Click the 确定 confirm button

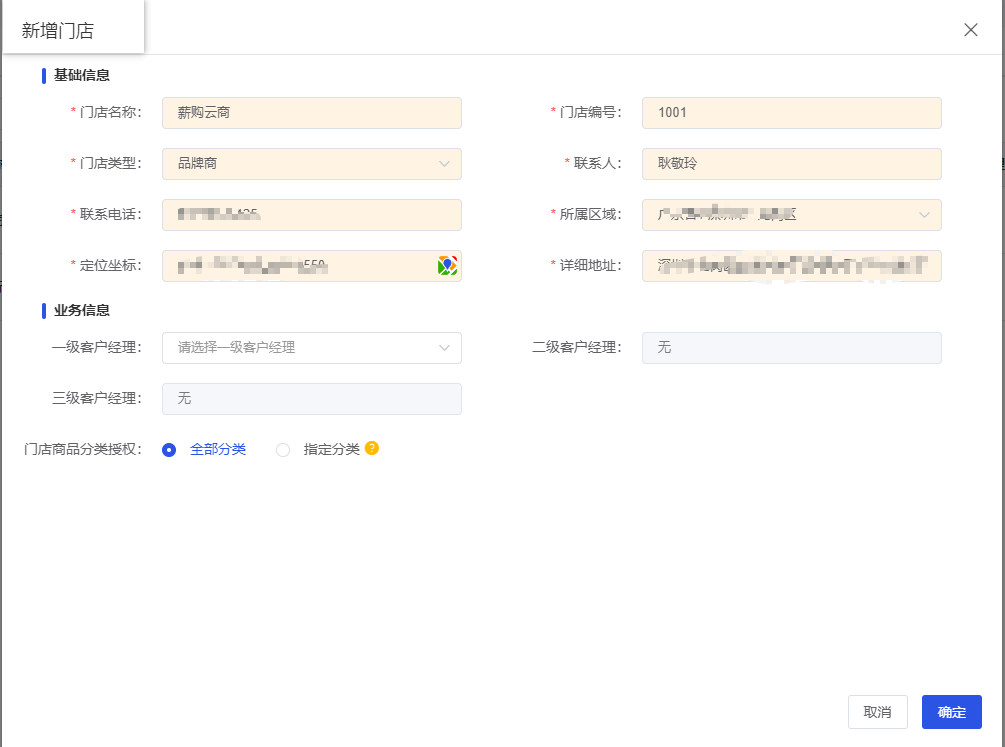point(951,712)
